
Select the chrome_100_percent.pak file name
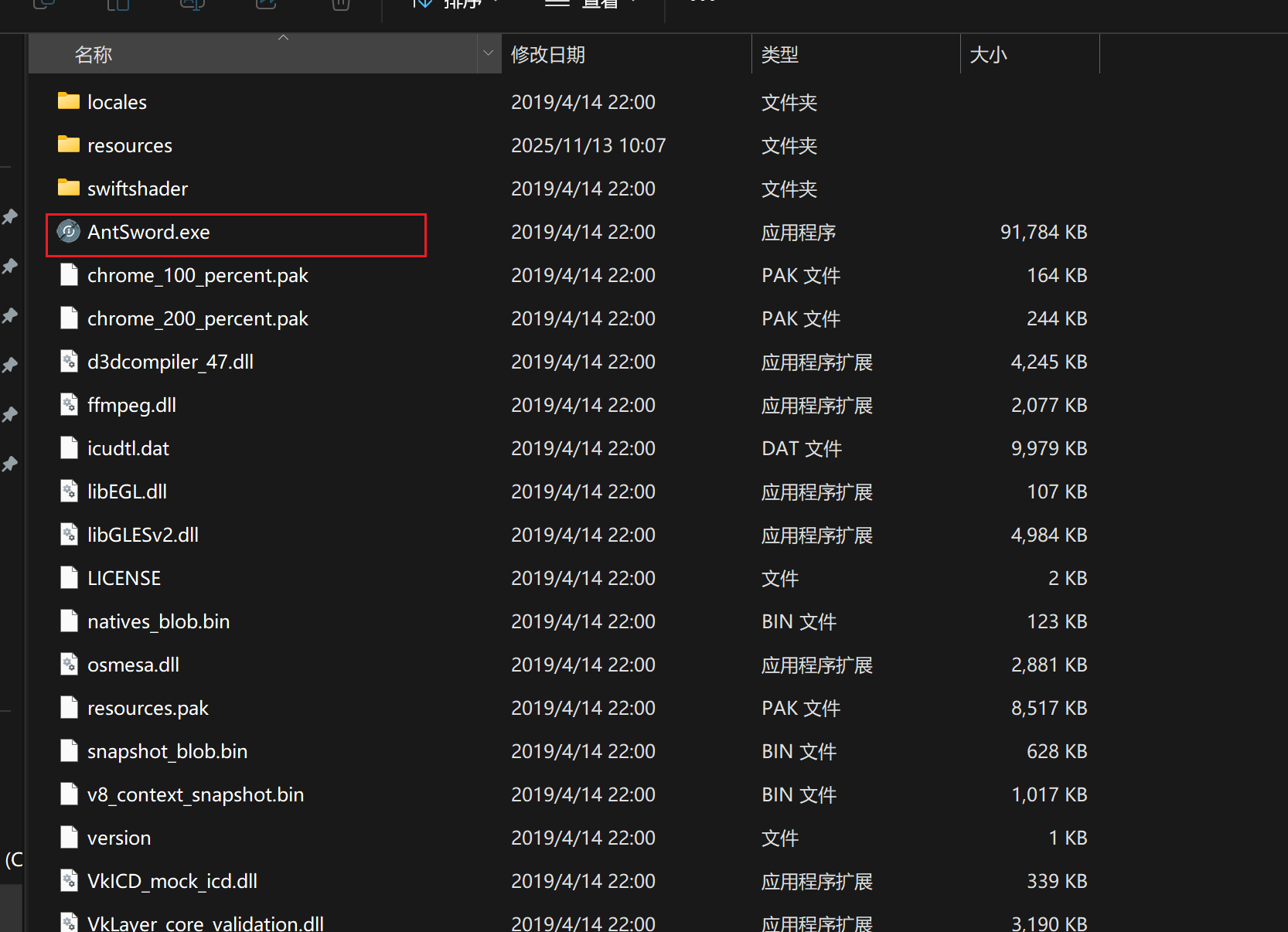point(198,276)
